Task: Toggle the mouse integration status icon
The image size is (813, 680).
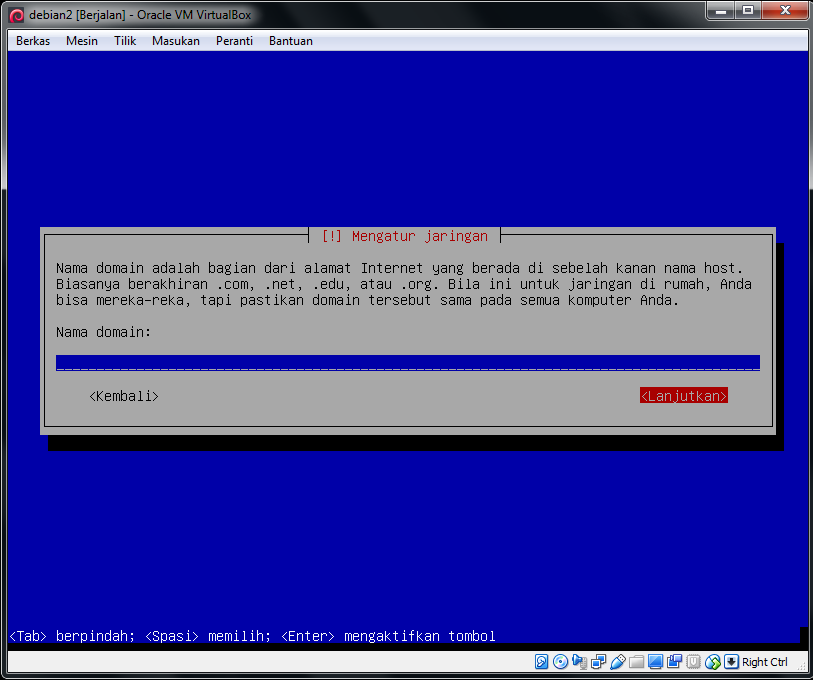Action: [712, 662]
